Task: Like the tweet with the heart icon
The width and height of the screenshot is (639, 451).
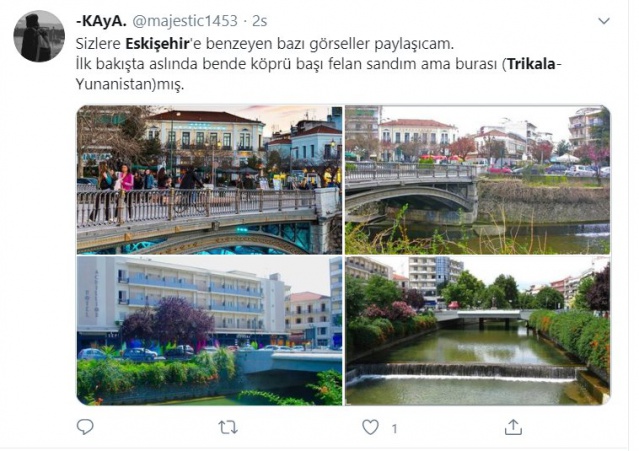Action: pos(370,427)
